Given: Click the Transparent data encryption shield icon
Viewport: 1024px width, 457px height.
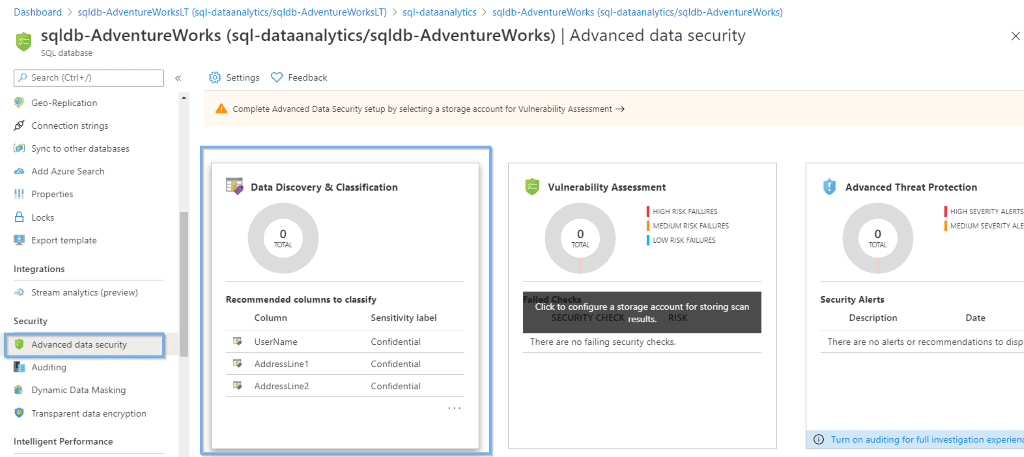Looking at the screenshot, I should [x=19, y=413].
